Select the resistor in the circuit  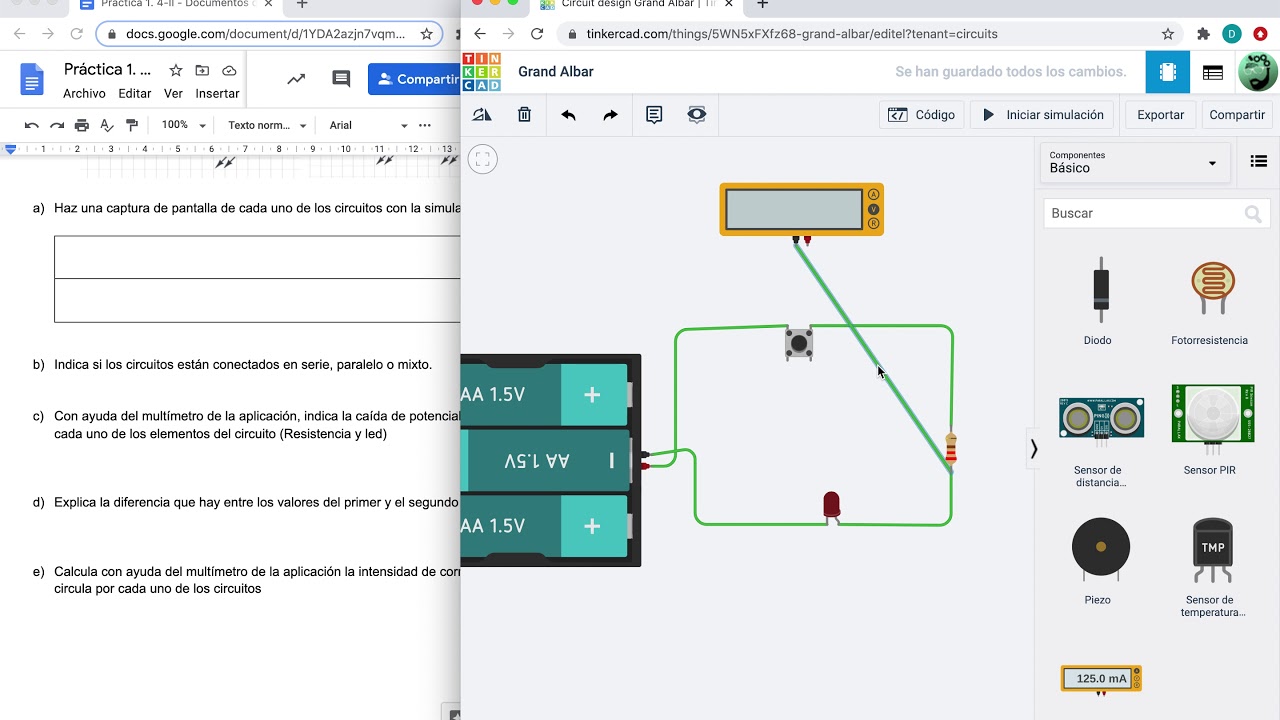point(951,450)
